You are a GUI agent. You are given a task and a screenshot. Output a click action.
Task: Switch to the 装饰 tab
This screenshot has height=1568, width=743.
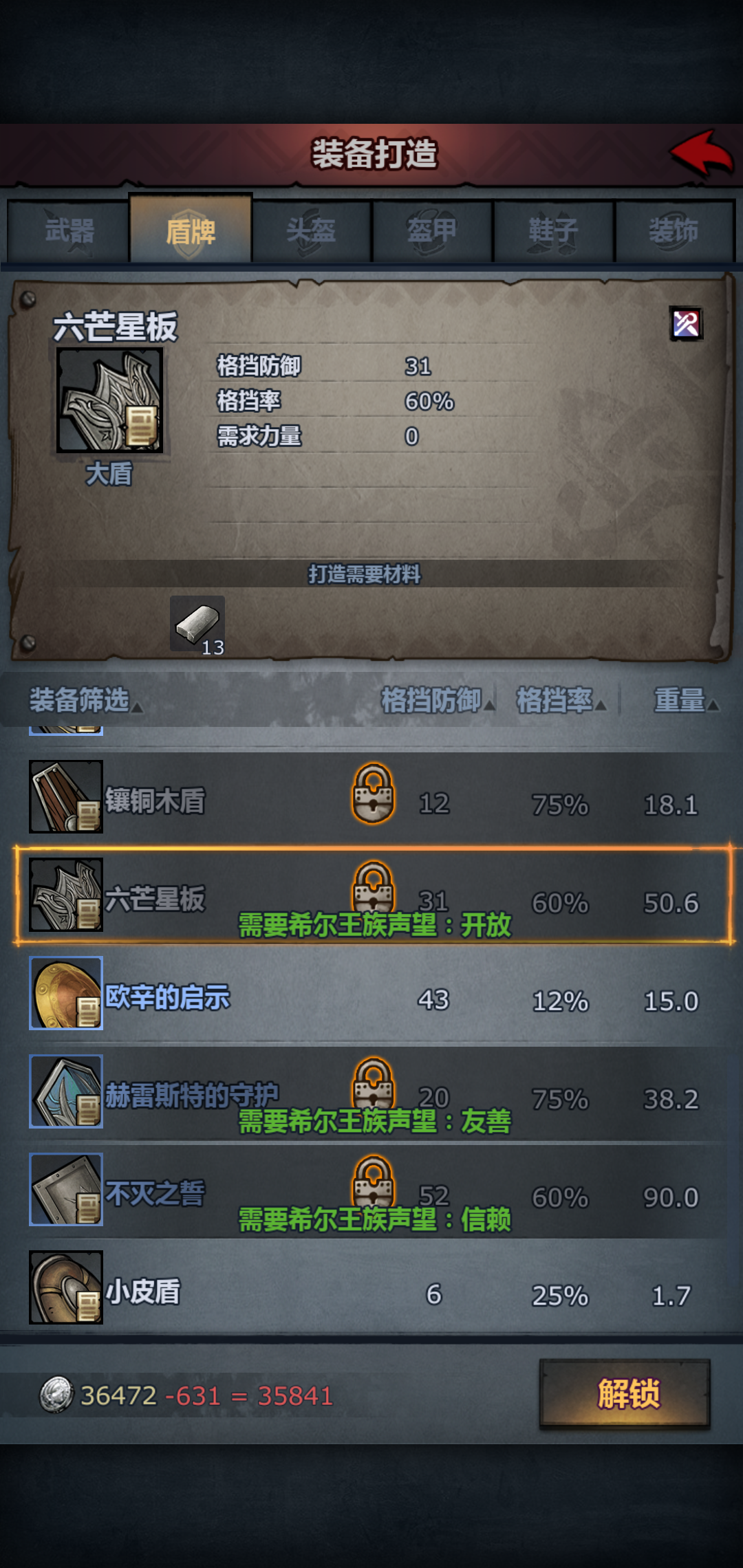point(674,231)
